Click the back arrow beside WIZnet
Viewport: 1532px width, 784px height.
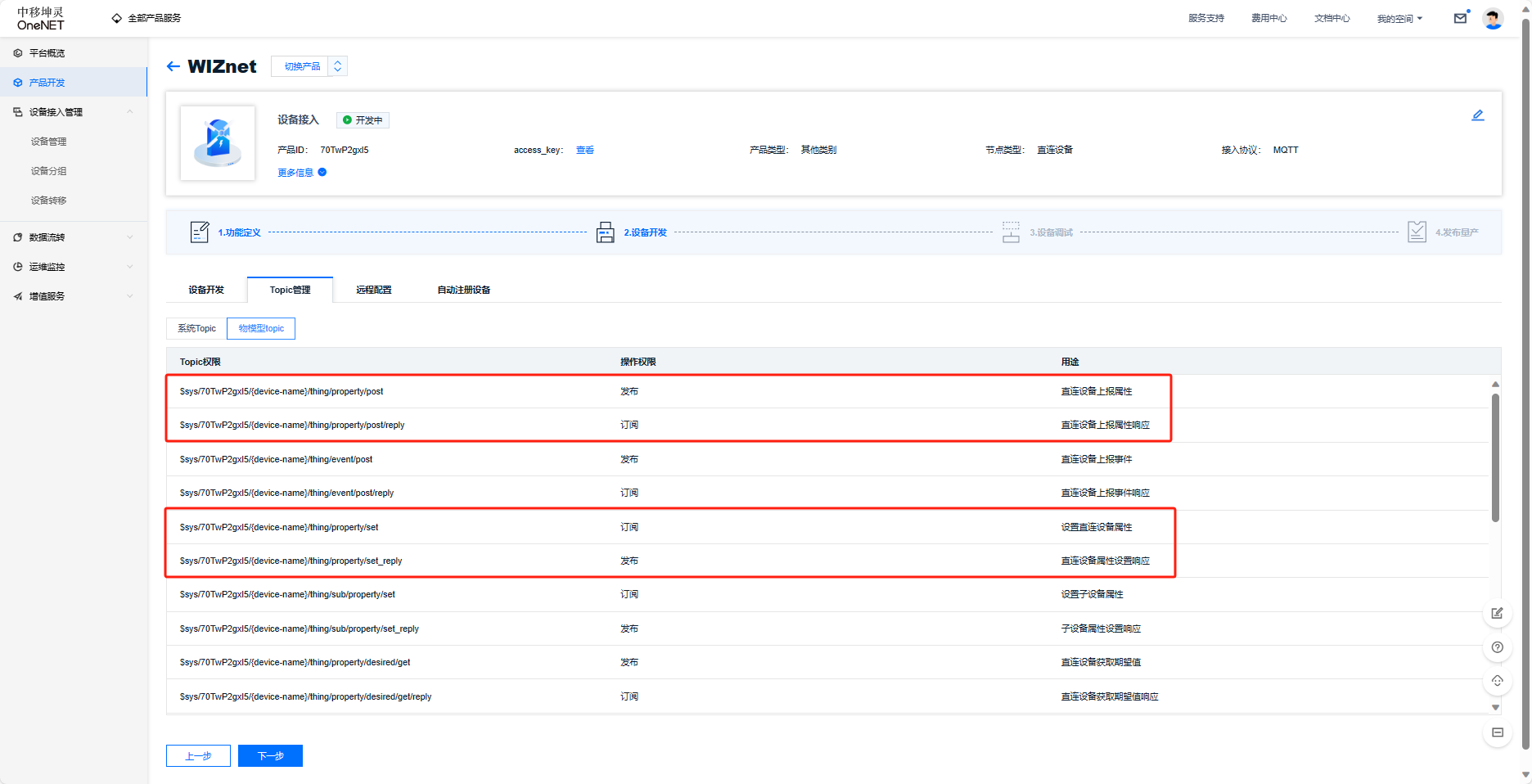[x=173, y=66]
